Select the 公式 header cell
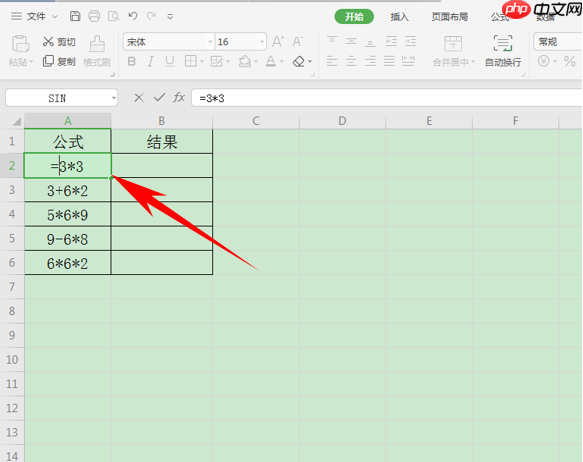The height and width of the screenshot is (462, 583). coord(68,142)
